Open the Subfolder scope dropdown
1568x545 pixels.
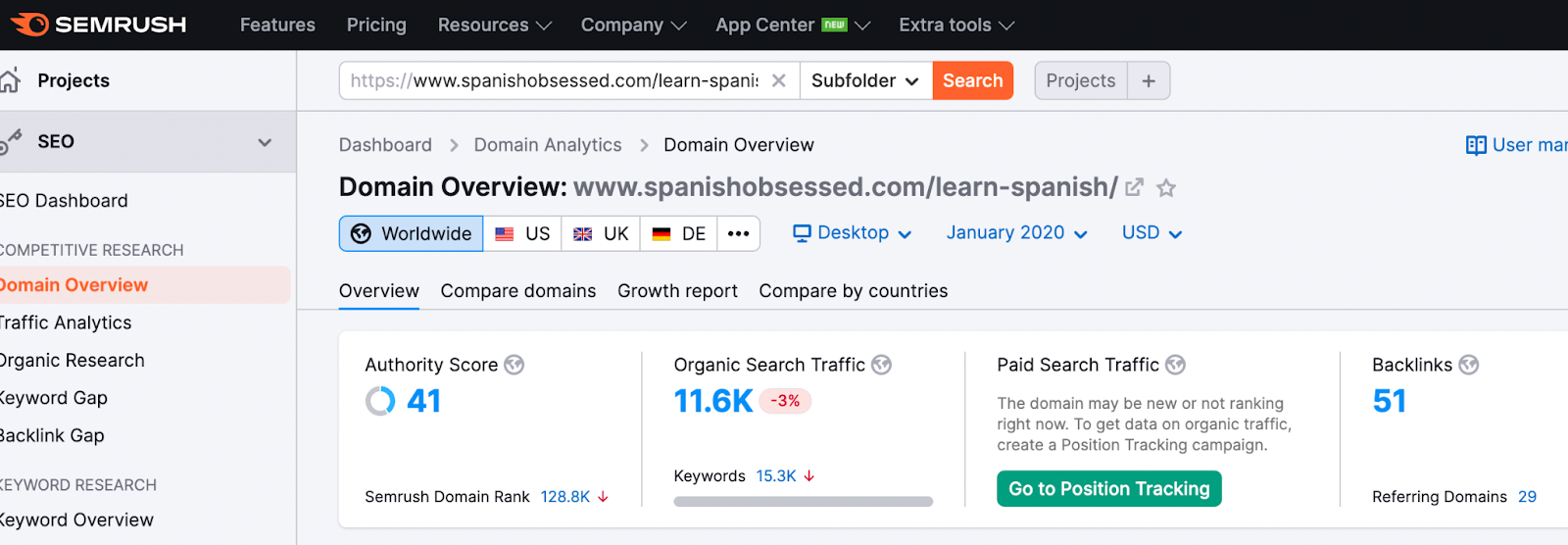(x=865, y=80)
